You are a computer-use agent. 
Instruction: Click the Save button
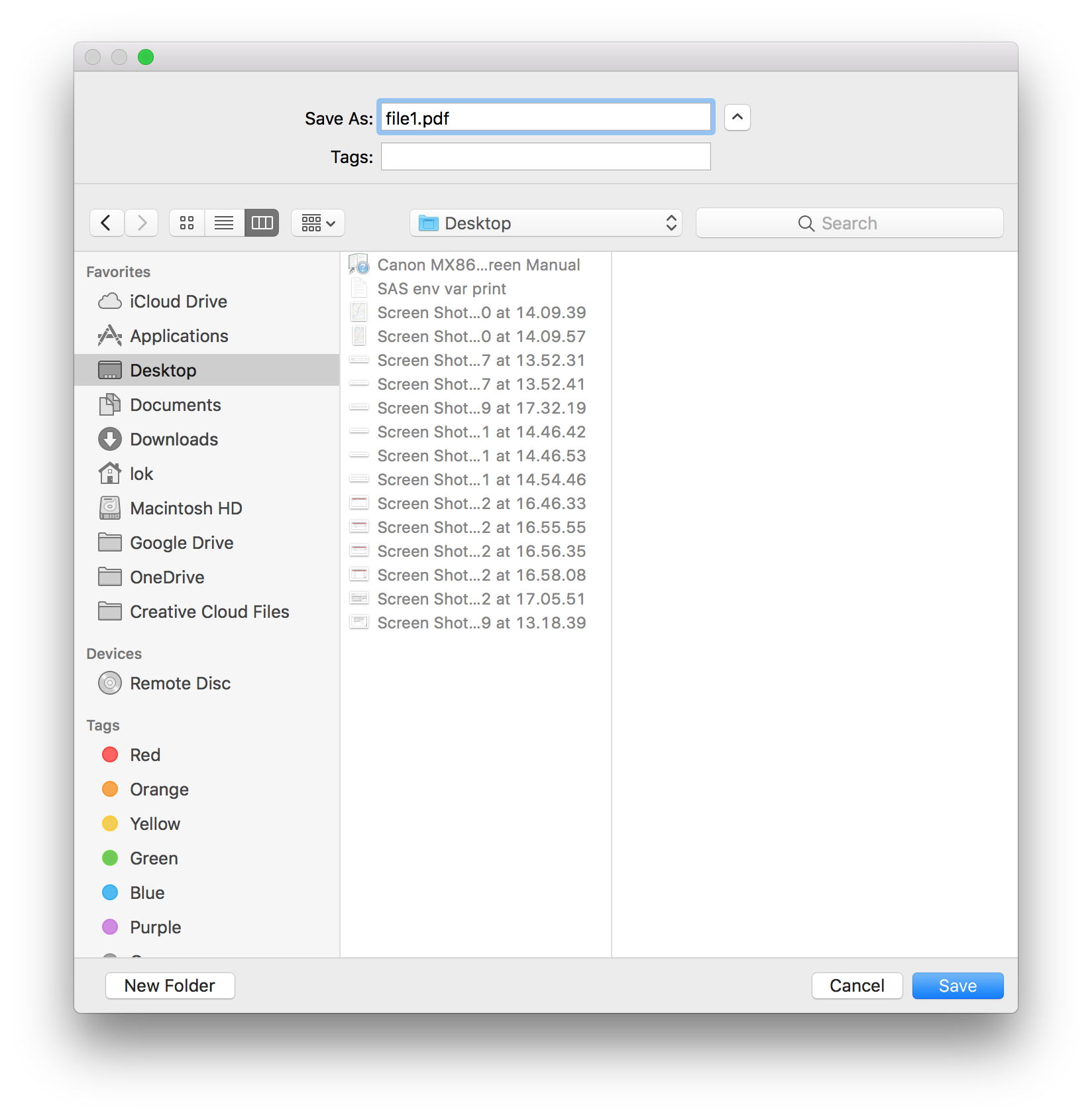coord(957,986)
